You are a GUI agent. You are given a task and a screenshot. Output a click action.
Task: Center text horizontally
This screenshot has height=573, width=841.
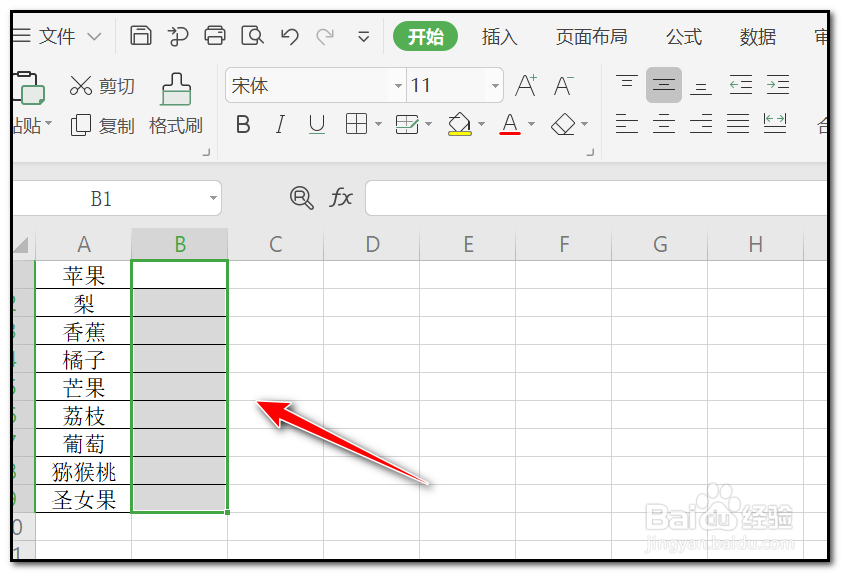click(663, 123)
